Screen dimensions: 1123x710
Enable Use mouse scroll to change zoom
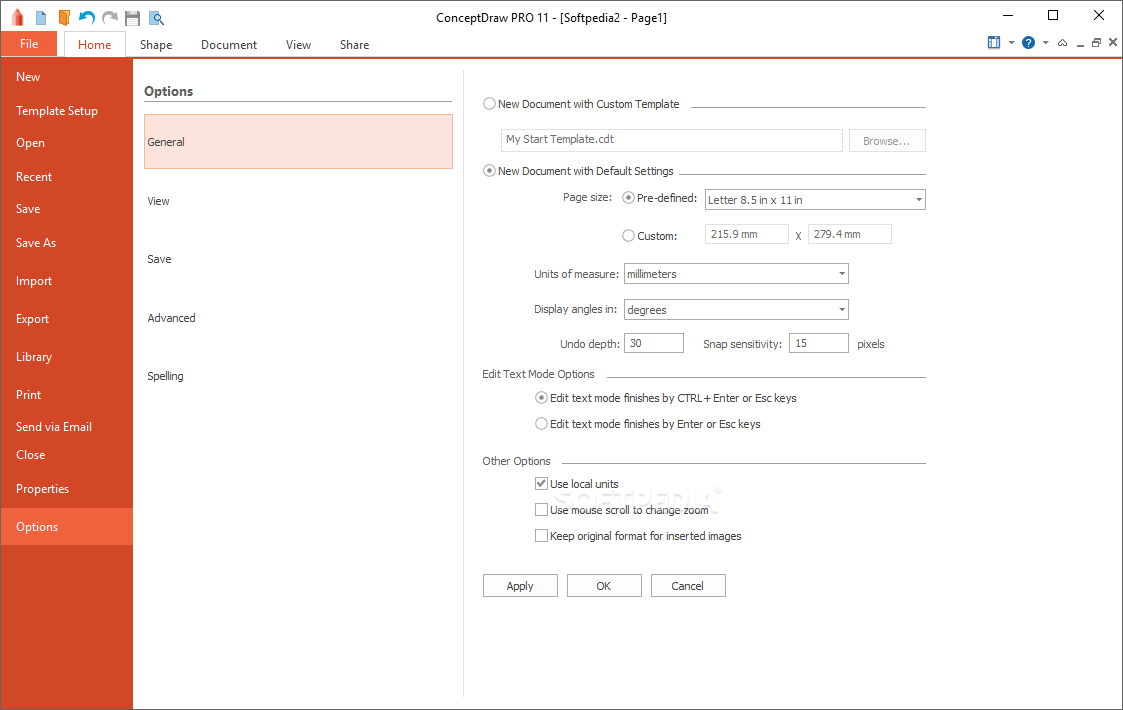point(541,509)
